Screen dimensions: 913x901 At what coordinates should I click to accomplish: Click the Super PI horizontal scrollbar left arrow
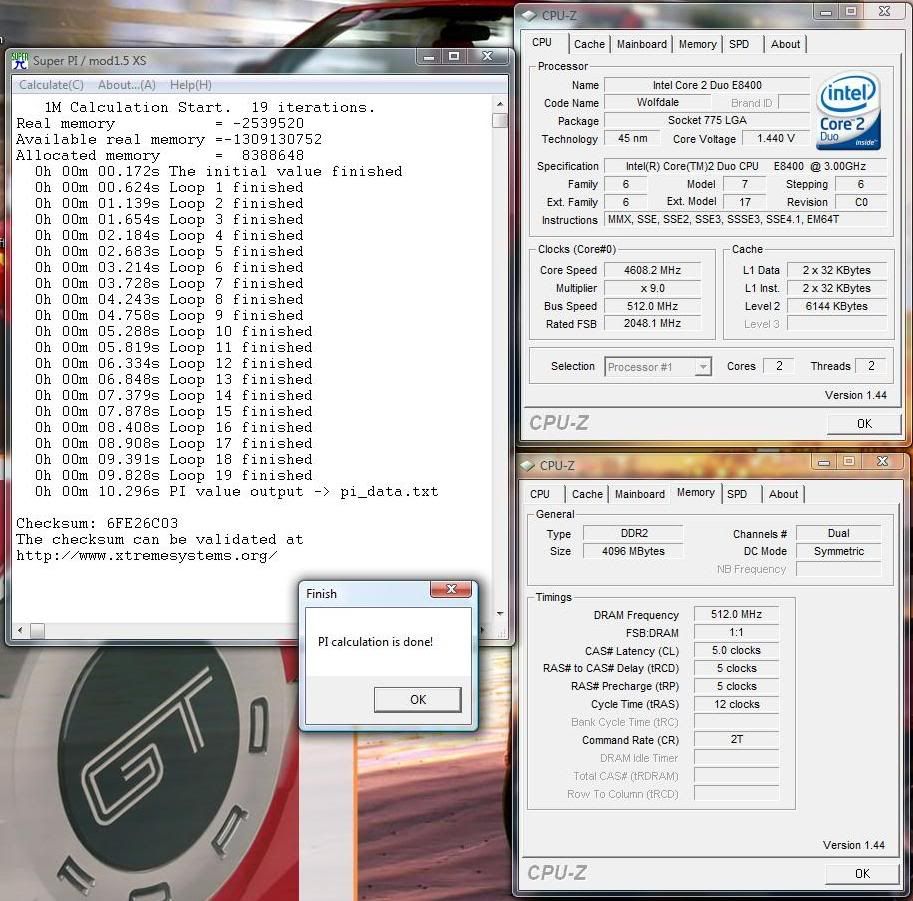coord(20,630)
